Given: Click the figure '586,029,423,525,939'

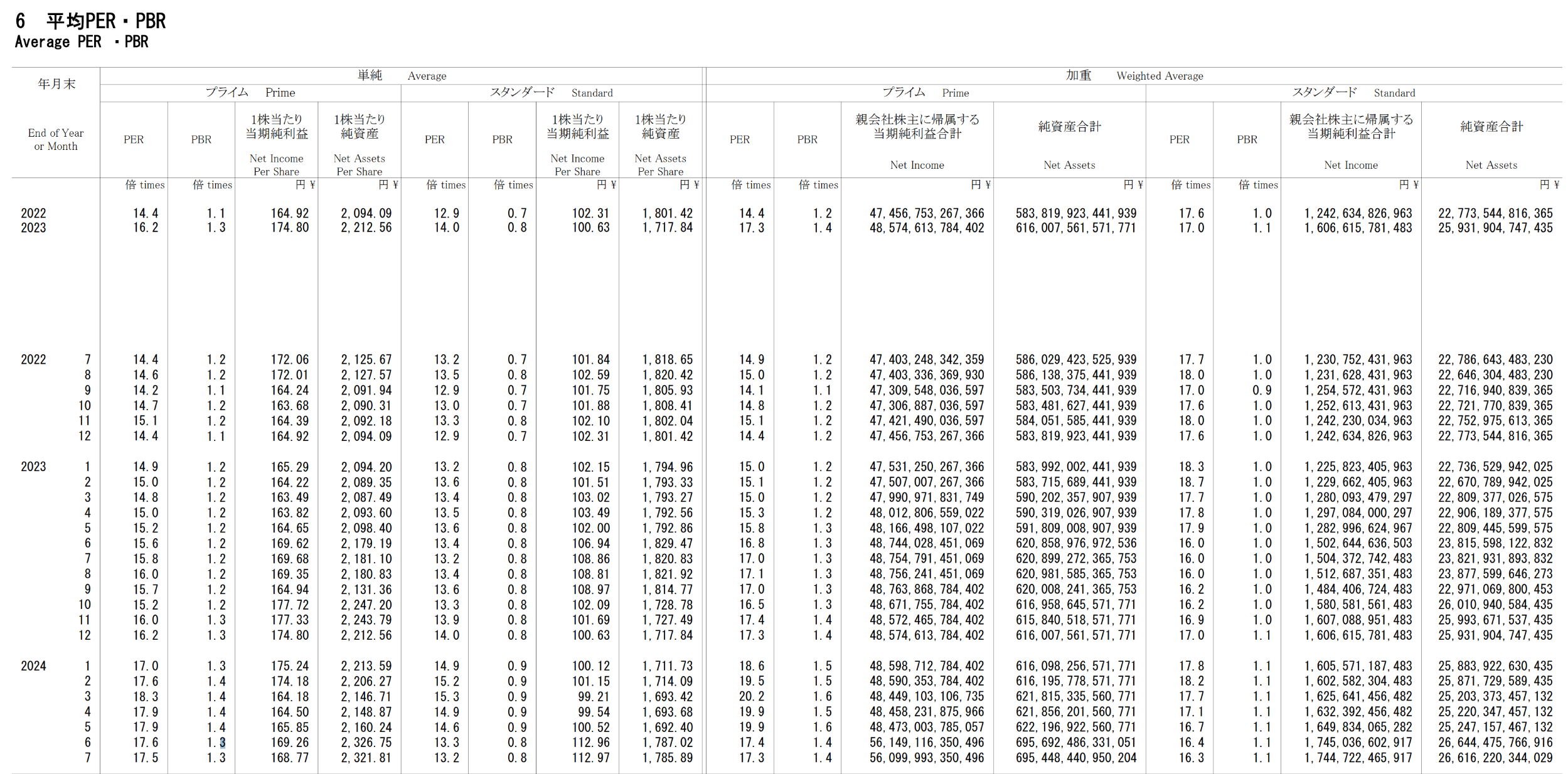Looking at the screenshot, I should coord(1076,359).
